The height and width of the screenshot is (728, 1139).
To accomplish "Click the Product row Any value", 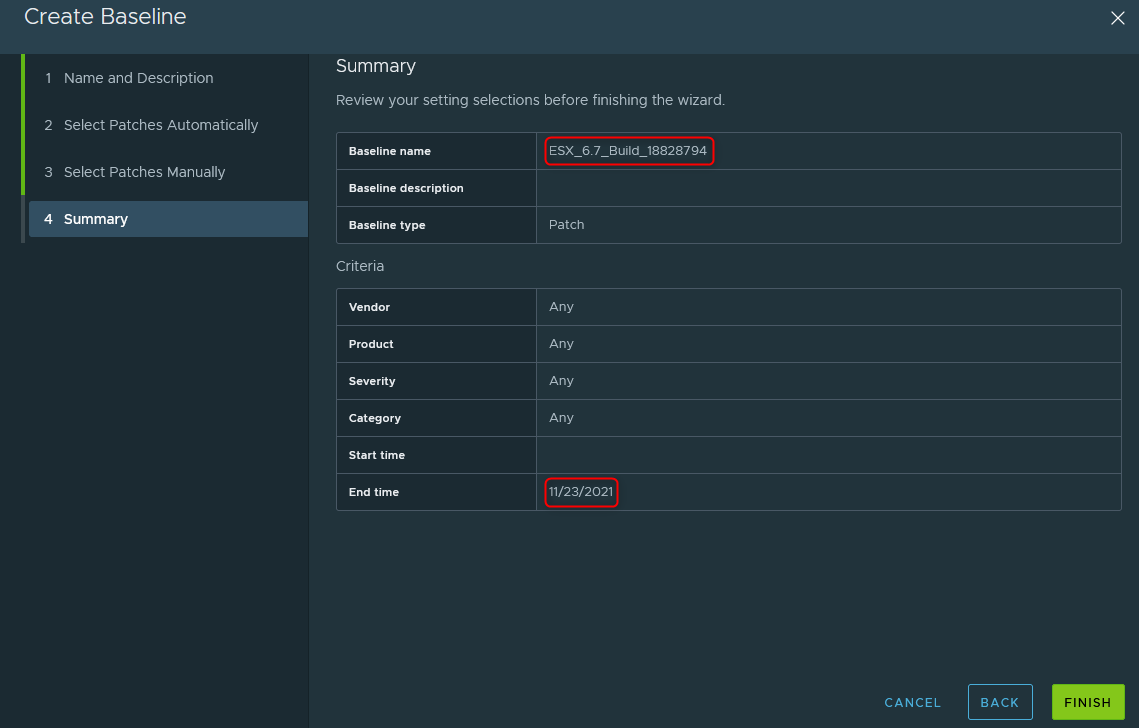I will [561, 344].
